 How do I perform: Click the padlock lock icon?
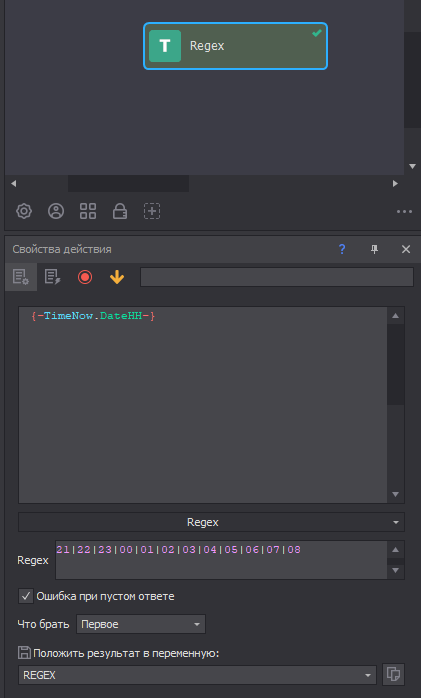coord(120,211)
